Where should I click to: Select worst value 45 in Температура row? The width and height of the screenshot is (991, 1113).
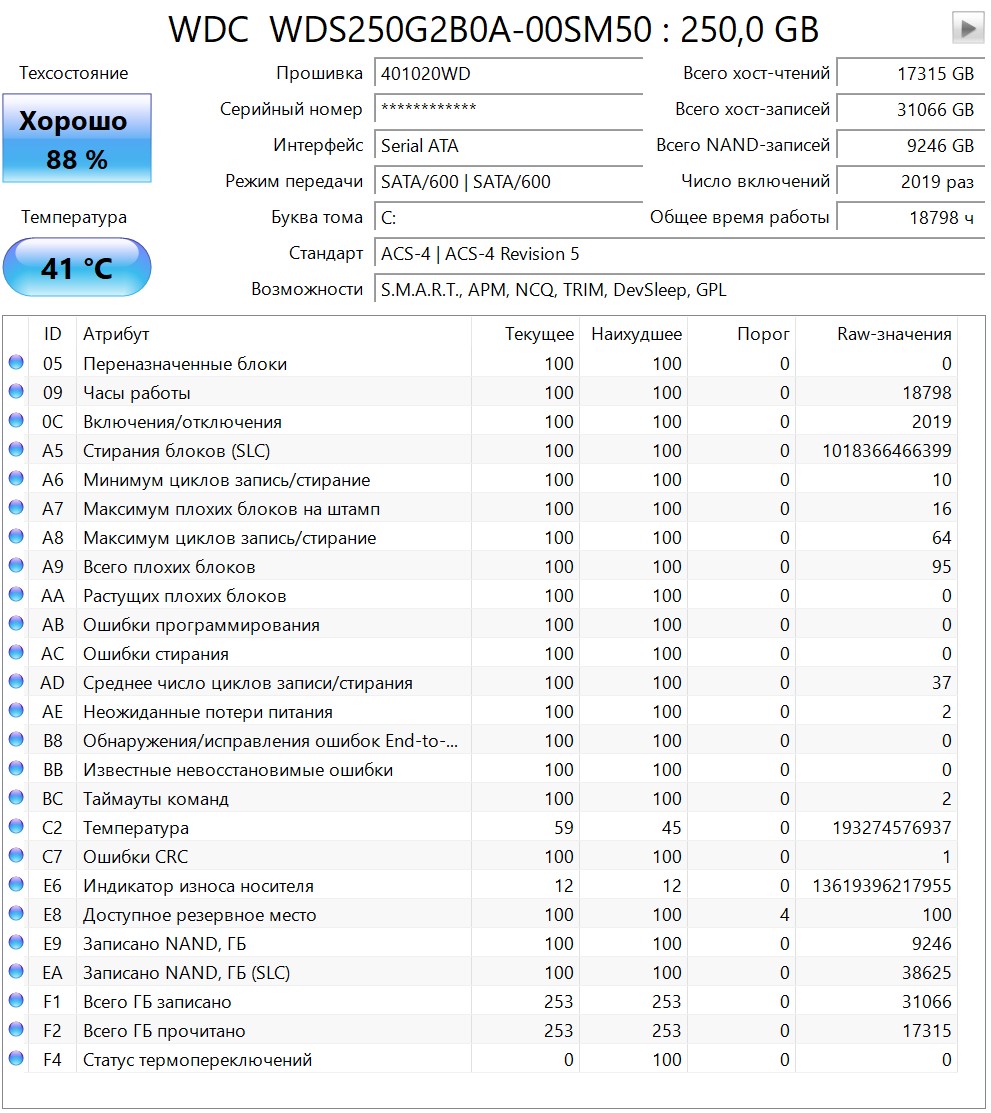pyautogui.click(x=672, y=828)
